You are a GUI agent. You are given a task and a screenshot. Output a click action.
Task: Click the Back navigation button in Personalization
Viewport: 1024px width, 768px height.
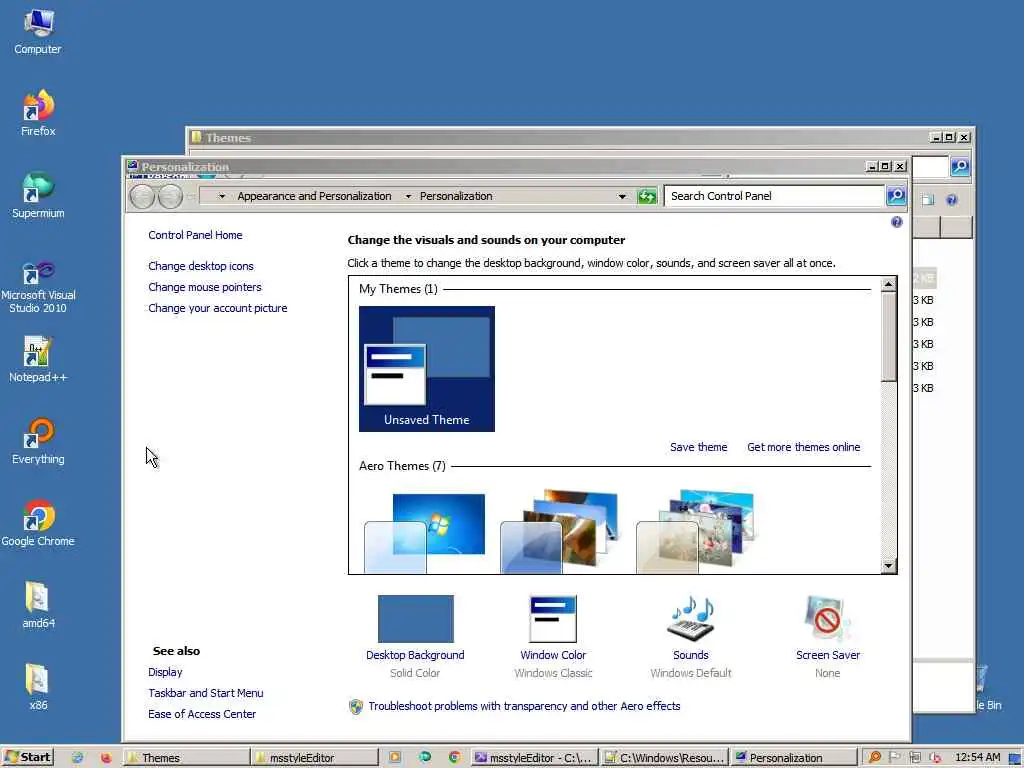tap(142, 197)
